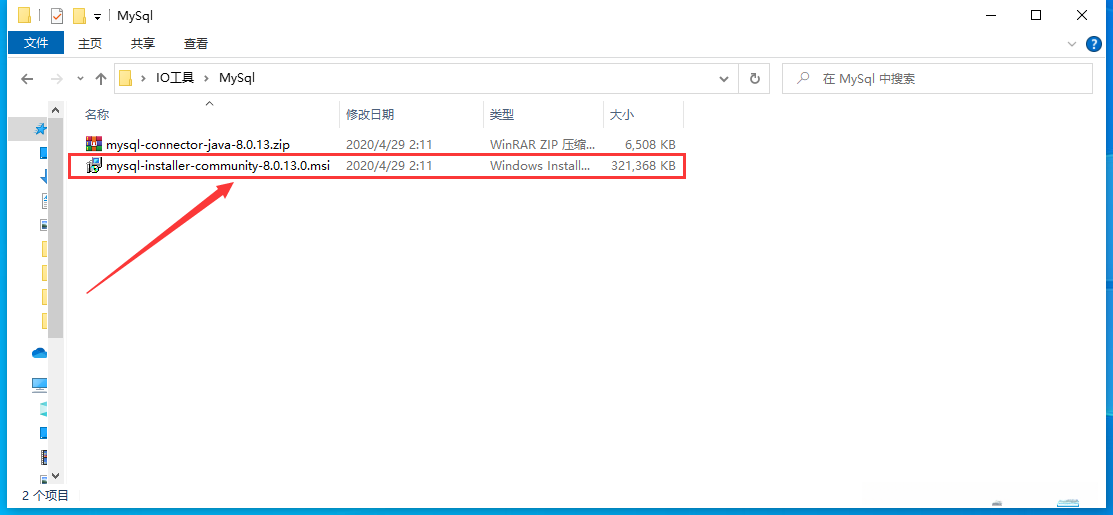Open Help via blue question mark icon

[1095, 44]
